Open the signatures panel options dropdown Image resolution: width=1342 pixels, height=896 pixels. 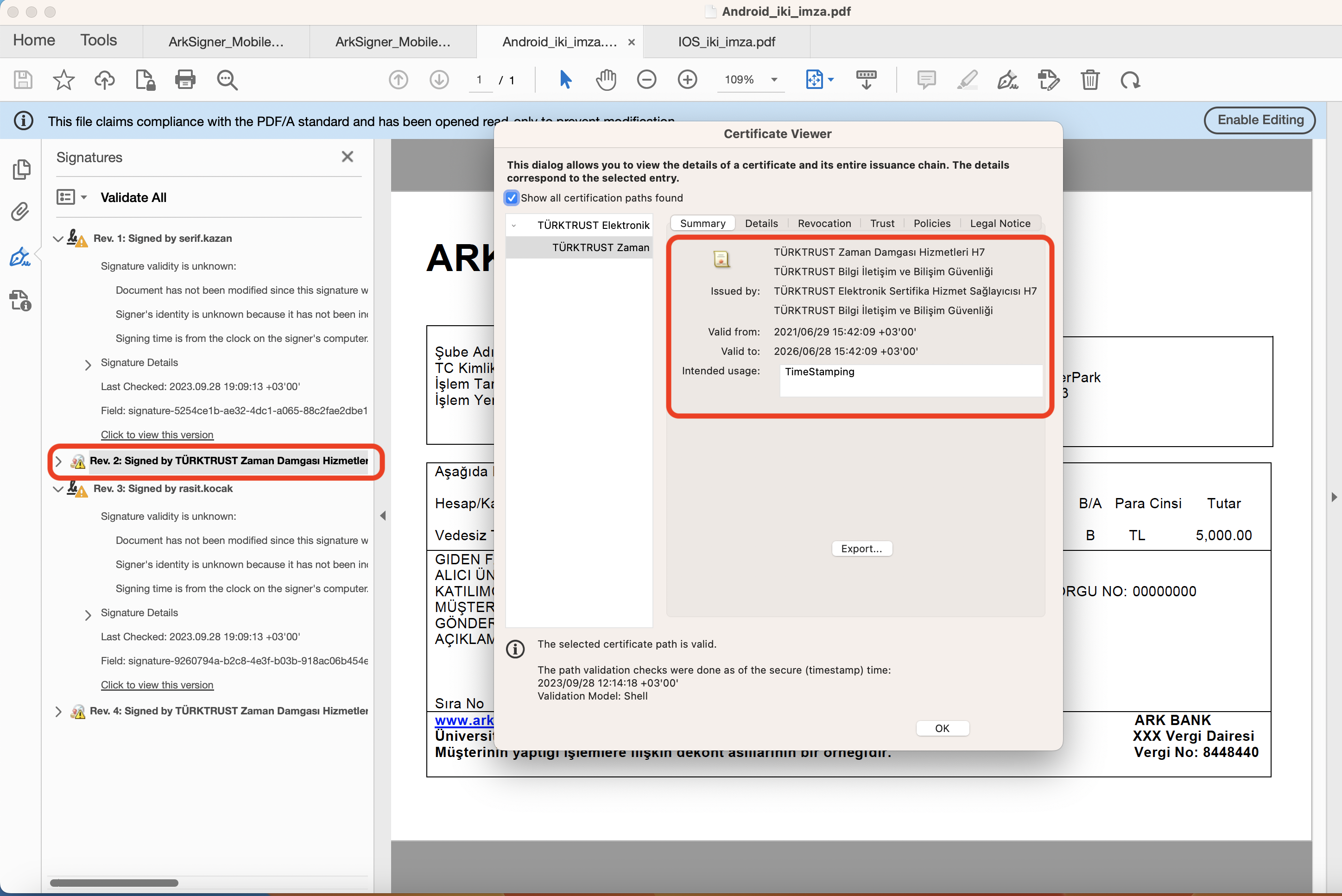click(72, 197)
